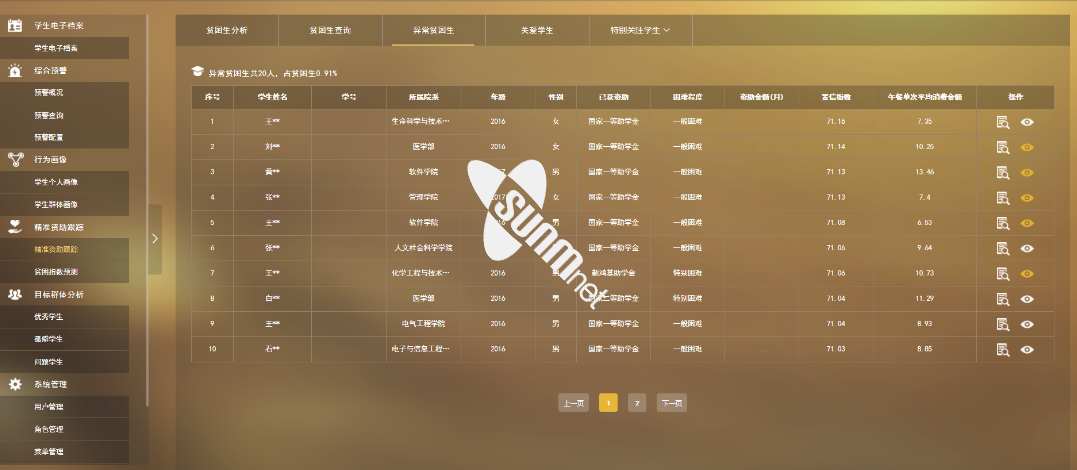The width and height of the screenshot is (1077, 470).
Task: Switch to the 关爱学生 tab
Action: coord(536,30)
